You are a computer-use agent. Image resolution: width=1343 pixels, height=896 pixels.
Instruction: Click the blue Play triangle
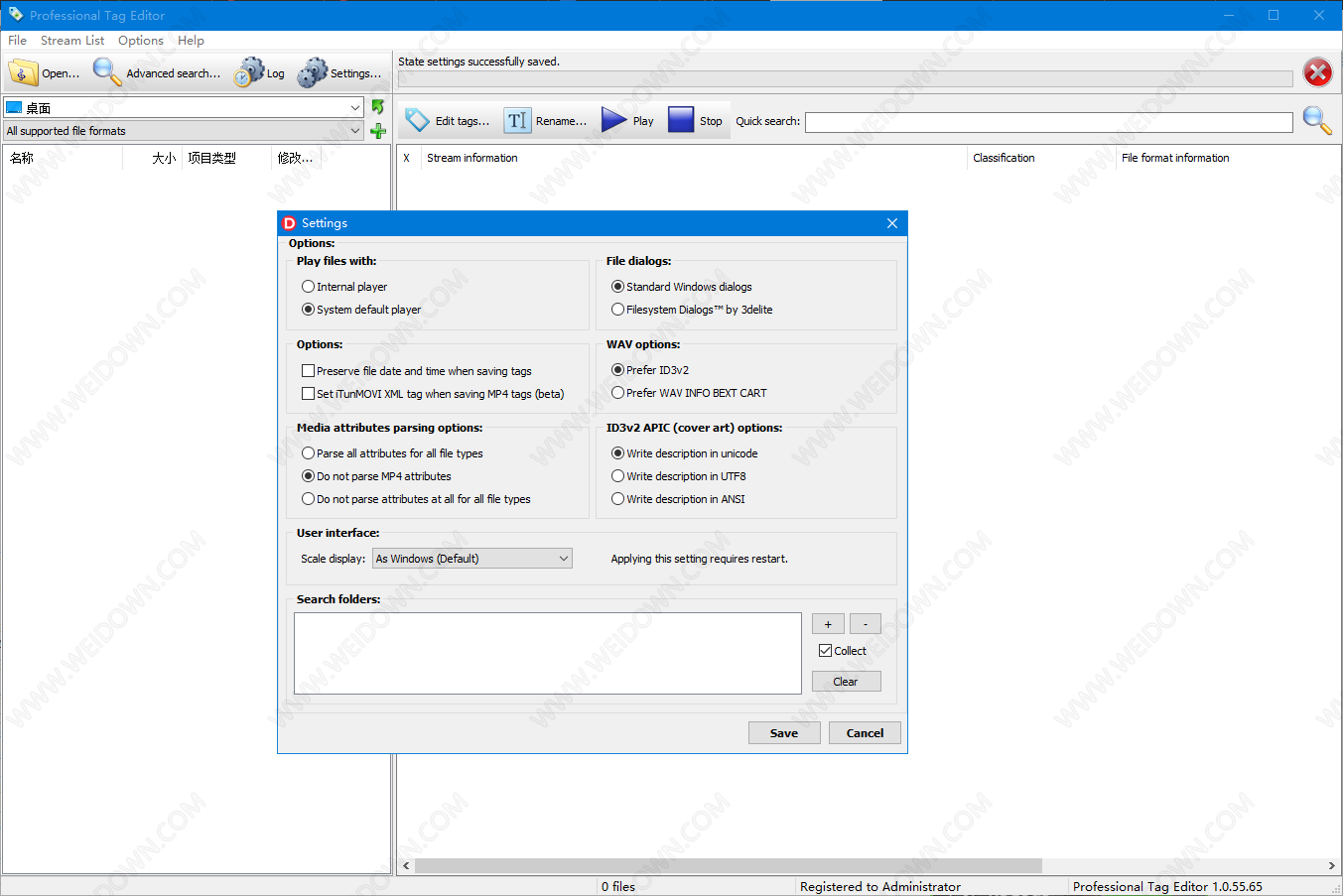click(x=613, y=120)
